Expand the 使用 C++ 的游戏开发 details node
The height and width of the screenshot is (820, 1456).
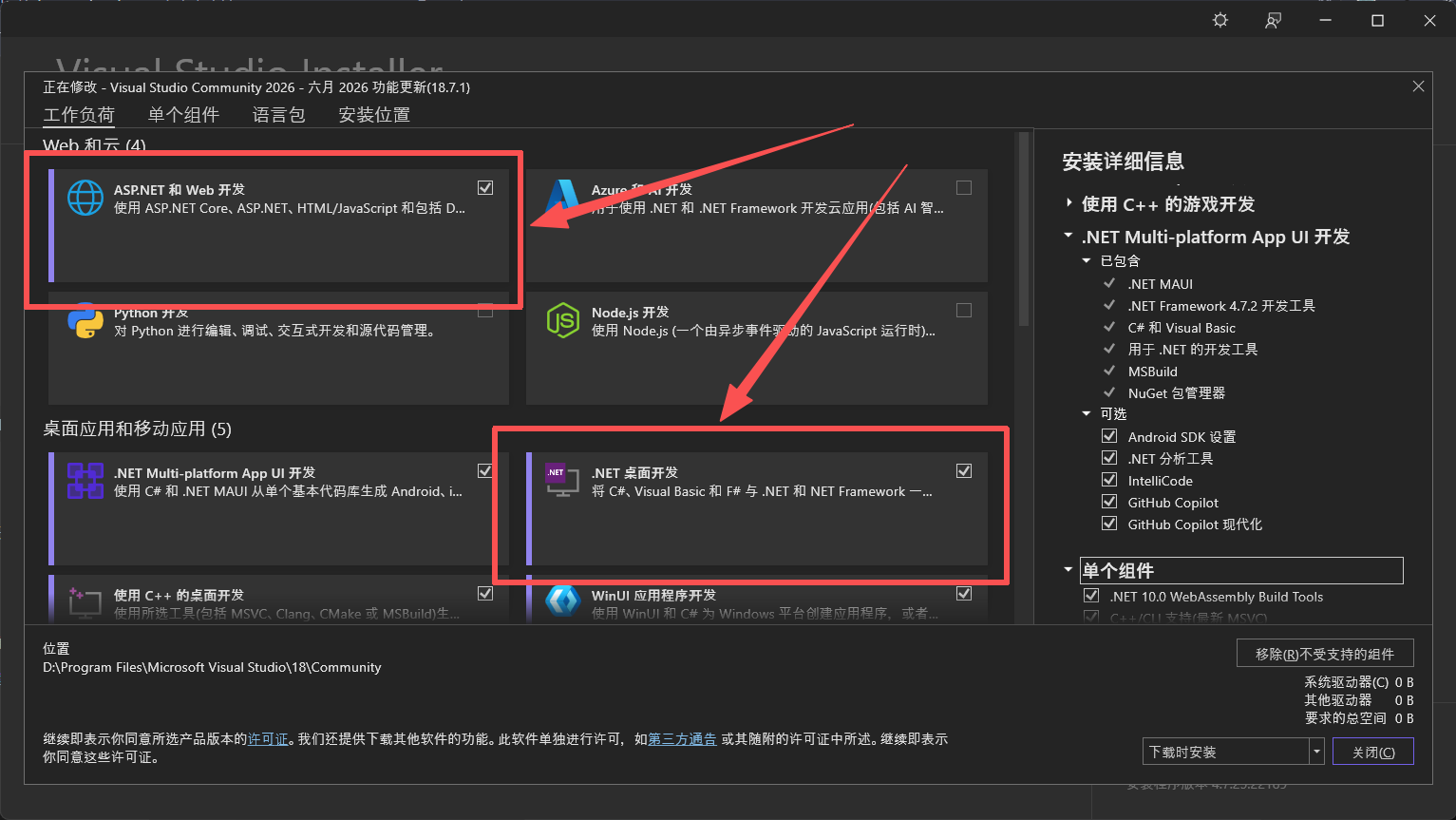coord(1069,203)
